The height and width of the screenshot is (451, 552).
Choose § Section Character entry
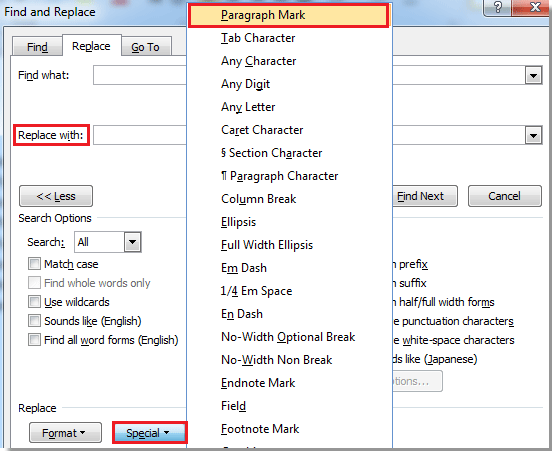[289, 153]
